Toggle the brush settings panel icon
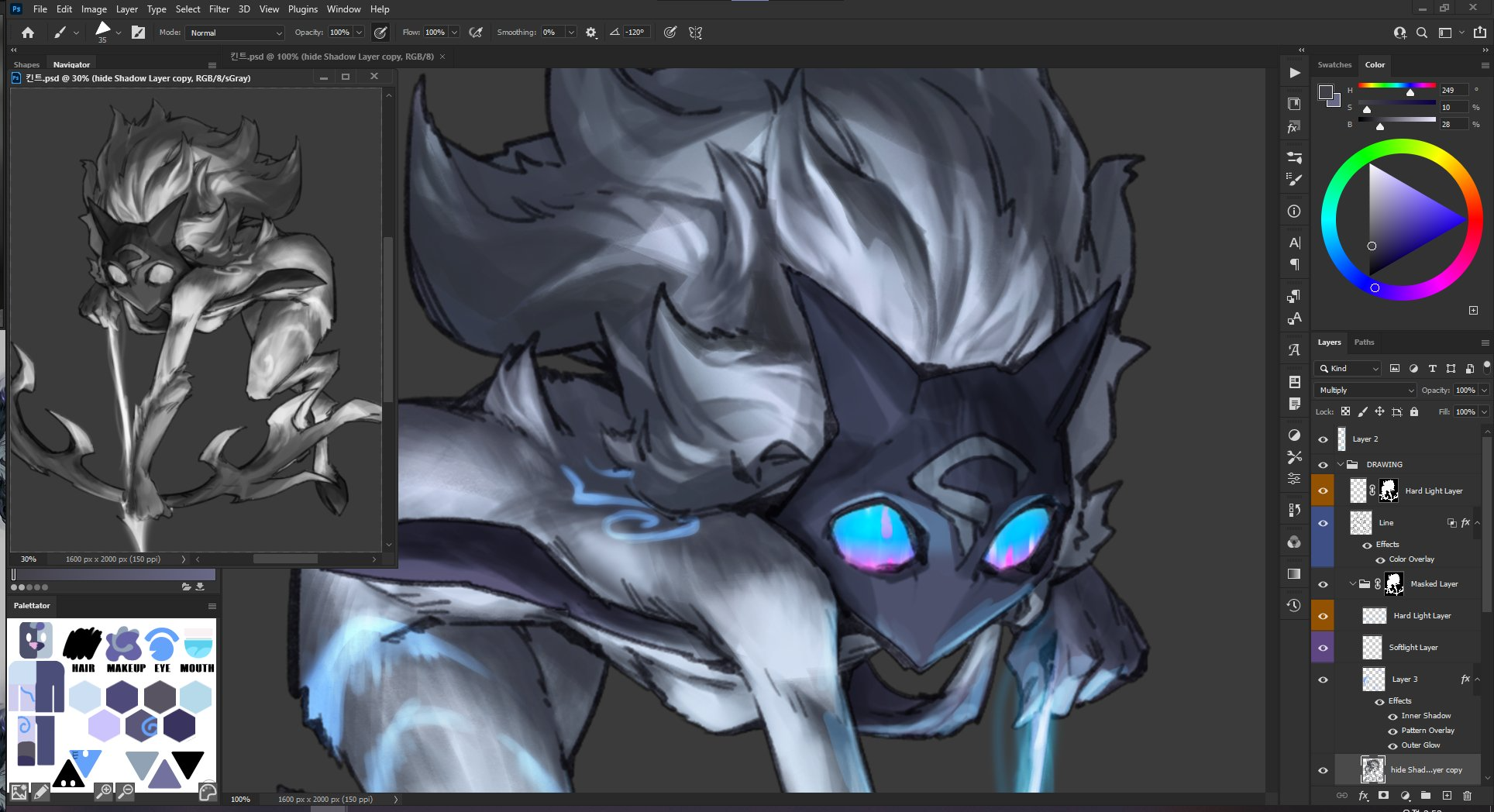This screenshot has height=812, width=1494. coord(139,33)
